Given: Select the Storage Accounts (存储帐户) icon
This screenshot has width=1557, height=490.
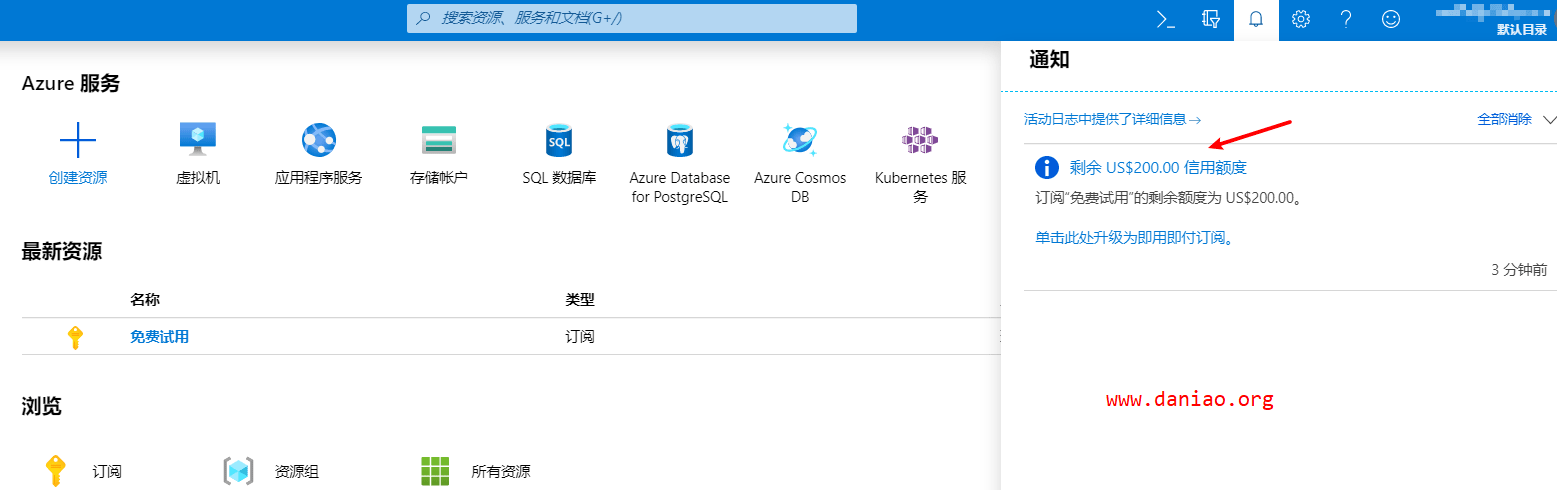Looking at the screenshot, I should [438, 141].
